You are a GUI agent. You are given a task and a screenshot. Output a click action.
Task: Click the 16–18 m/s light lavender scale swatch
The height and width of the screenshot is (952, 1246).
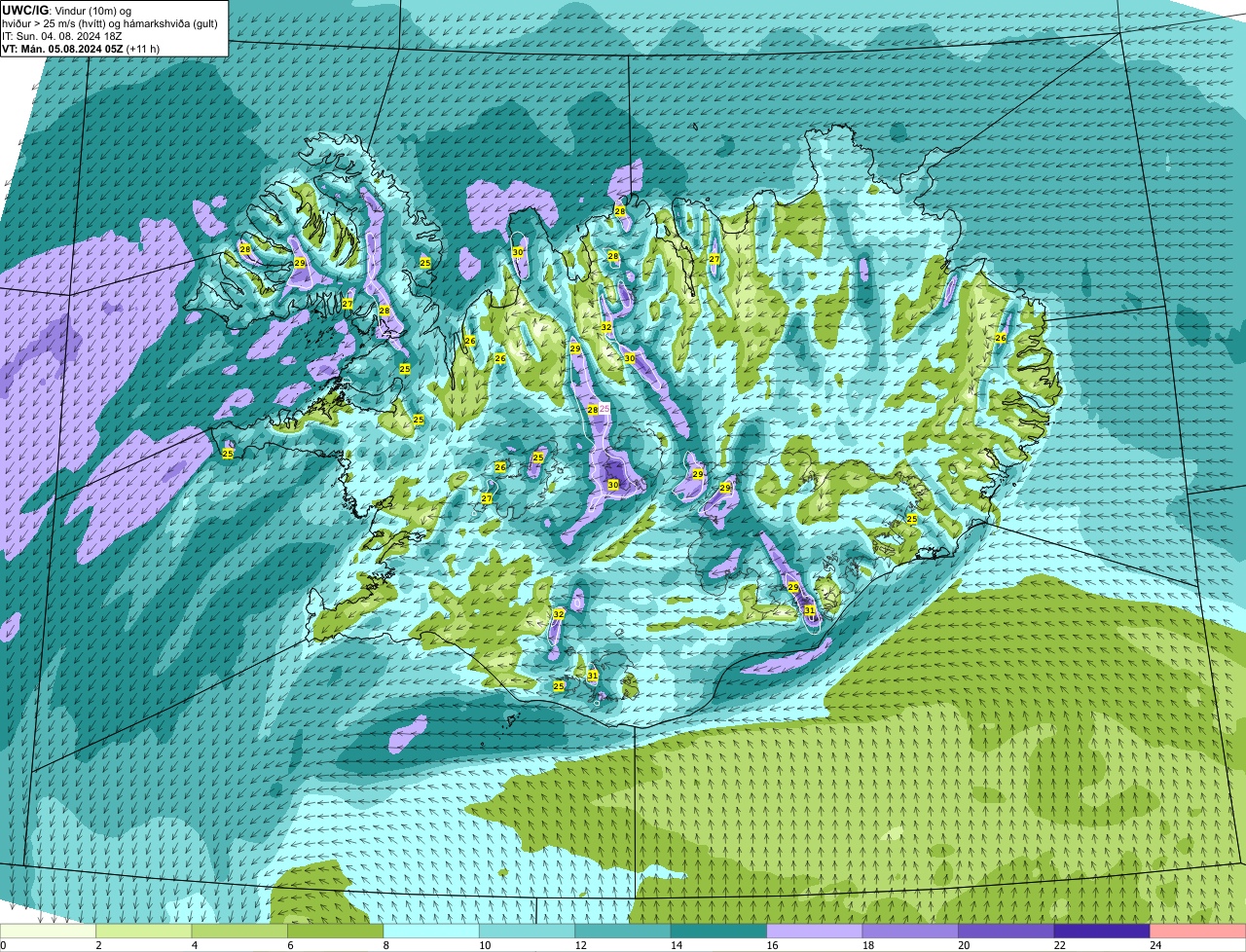pos(815,932)
